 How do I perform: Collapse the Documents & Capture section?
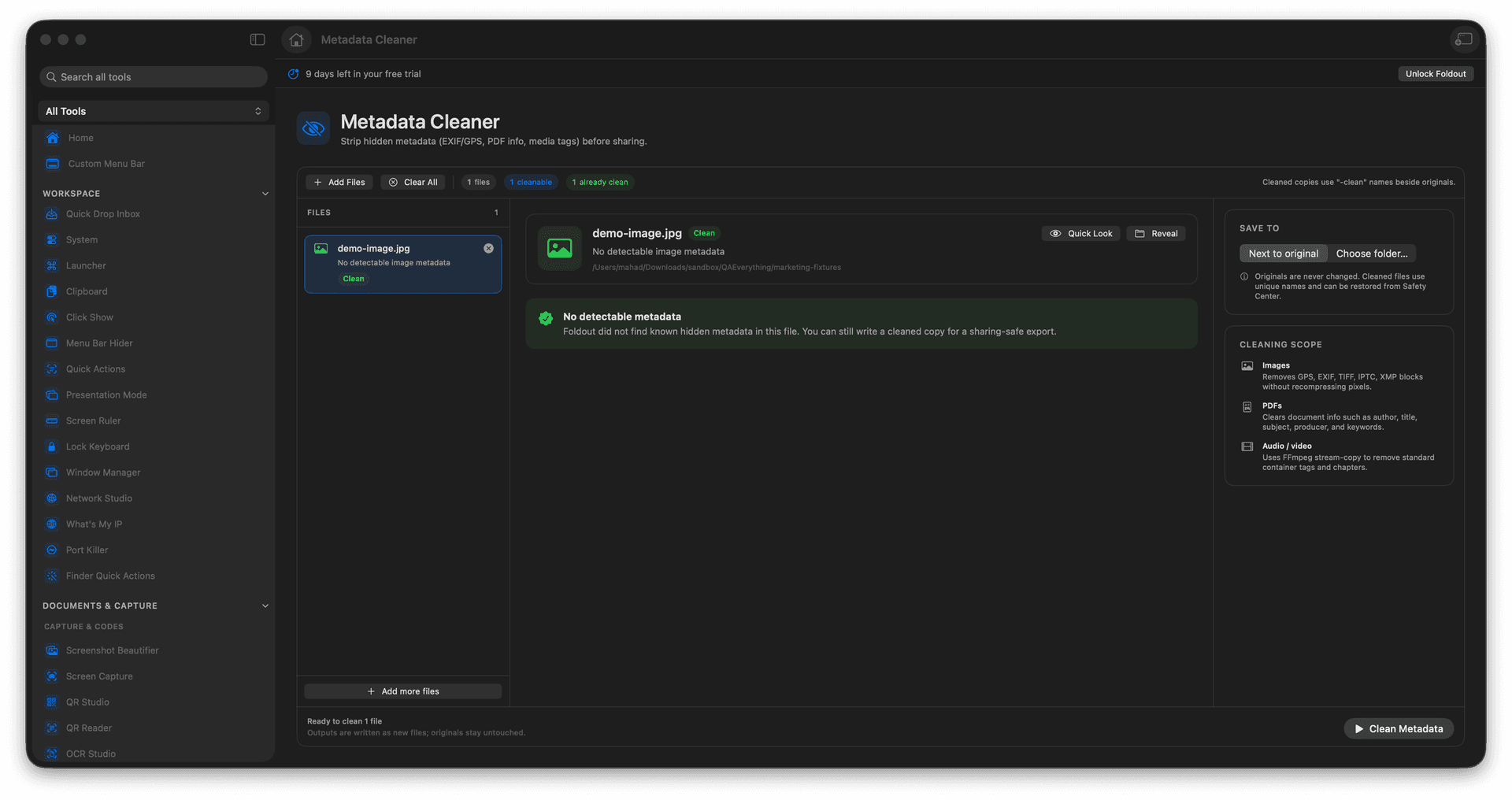coord(265,606)
